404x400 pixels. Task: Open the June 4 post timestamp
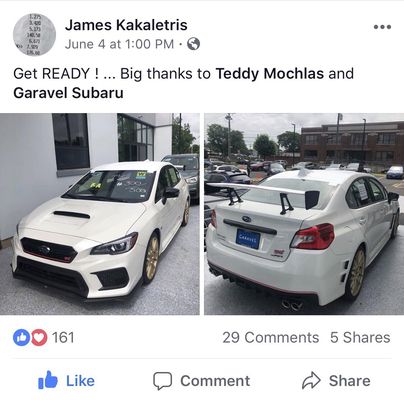(119, 44)
